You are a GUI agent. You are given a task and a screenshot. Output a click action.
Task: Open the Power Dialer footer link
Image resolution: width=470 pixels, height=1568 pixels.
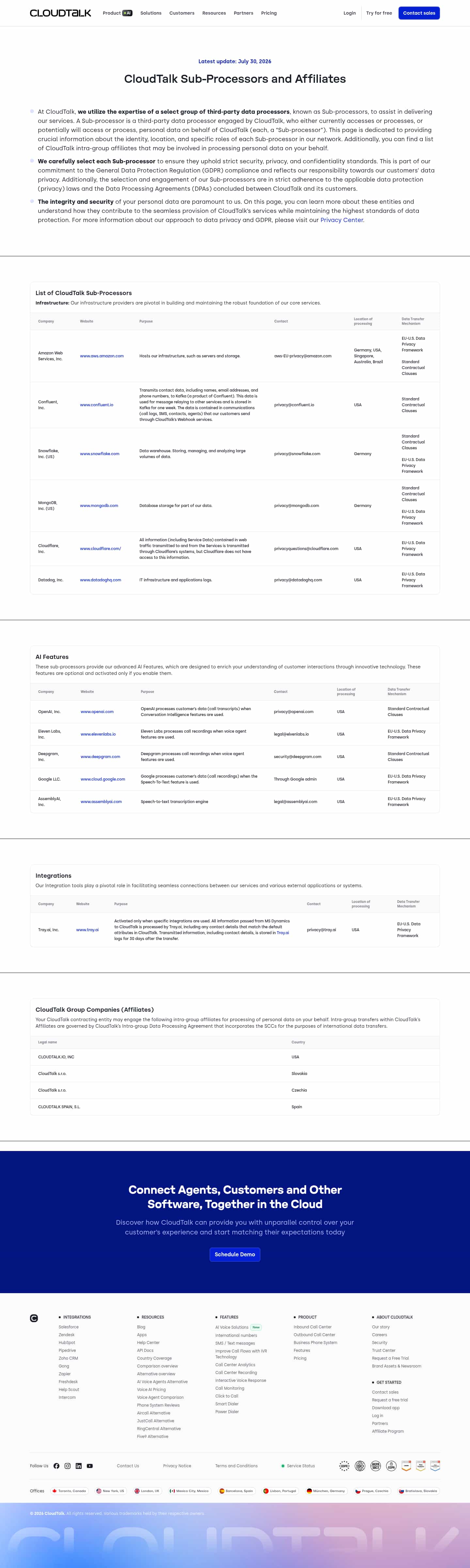tap(227, 1411)
